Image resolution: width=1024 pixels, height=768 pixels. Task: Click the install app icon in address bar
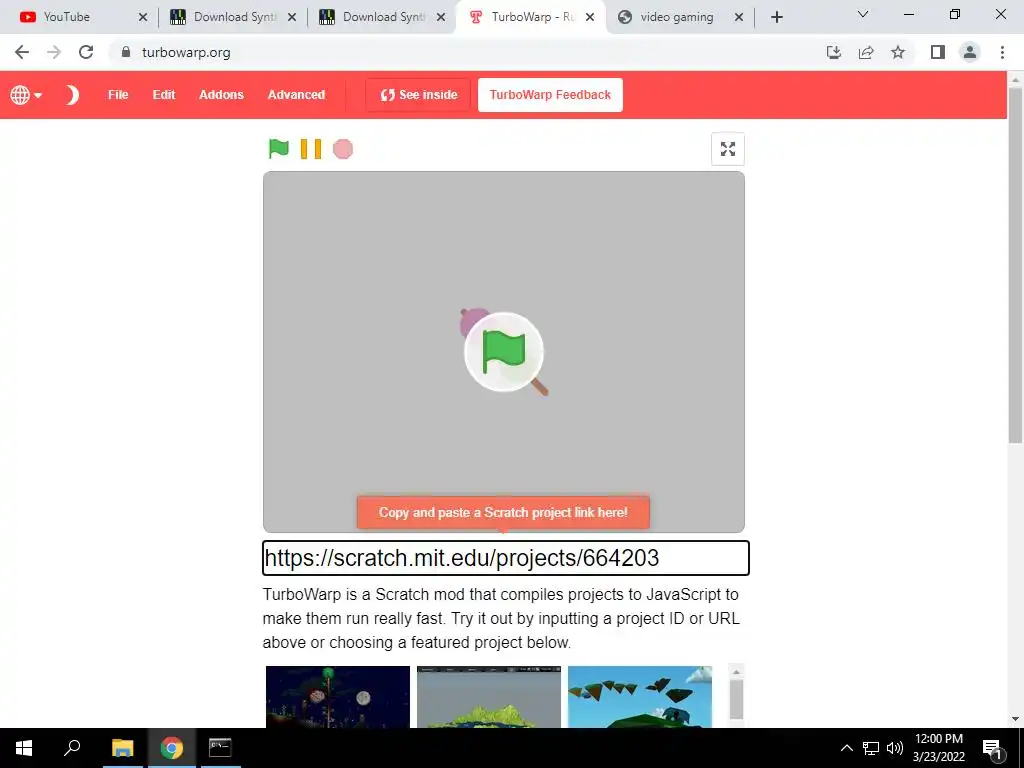point(834,52)
